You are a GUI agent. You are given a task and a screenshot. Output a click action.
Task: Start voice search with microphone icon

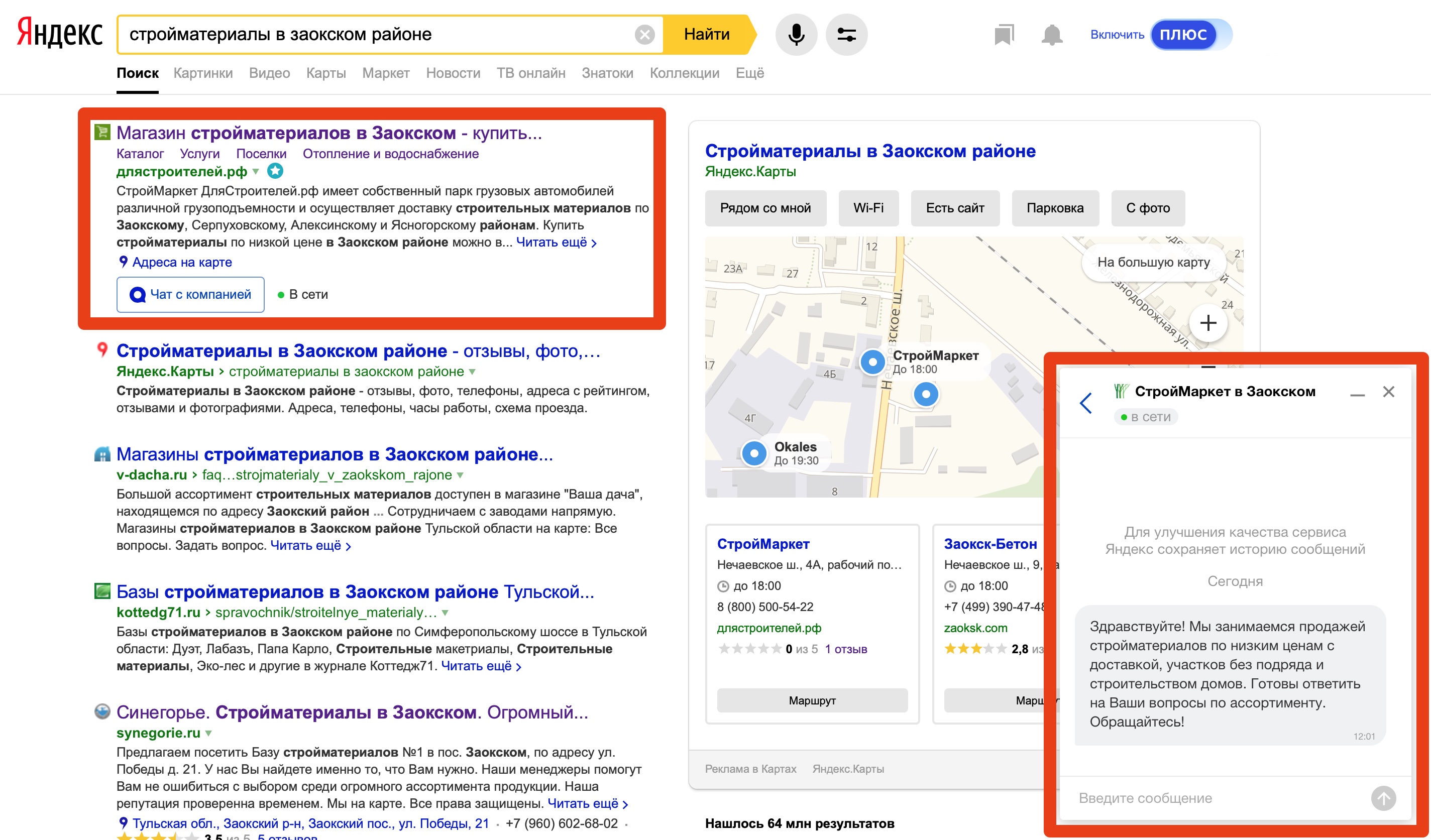coord(796,35)
